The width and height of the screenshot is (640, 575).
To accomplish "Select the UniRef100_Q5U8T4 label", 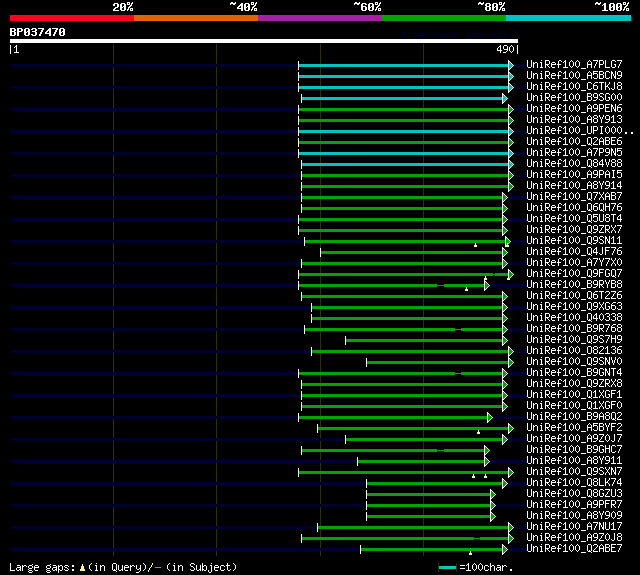I will pyautogui.click(x=574, y=219).
